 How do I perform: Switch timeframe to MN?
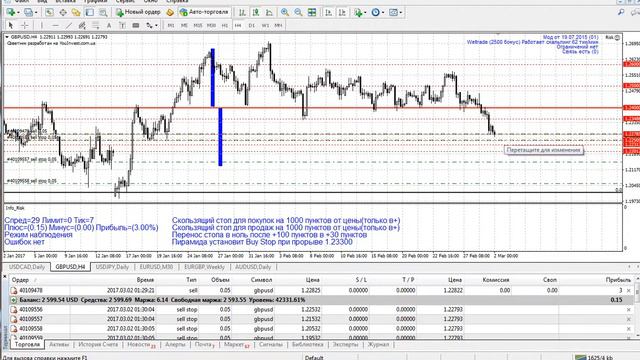278,25
